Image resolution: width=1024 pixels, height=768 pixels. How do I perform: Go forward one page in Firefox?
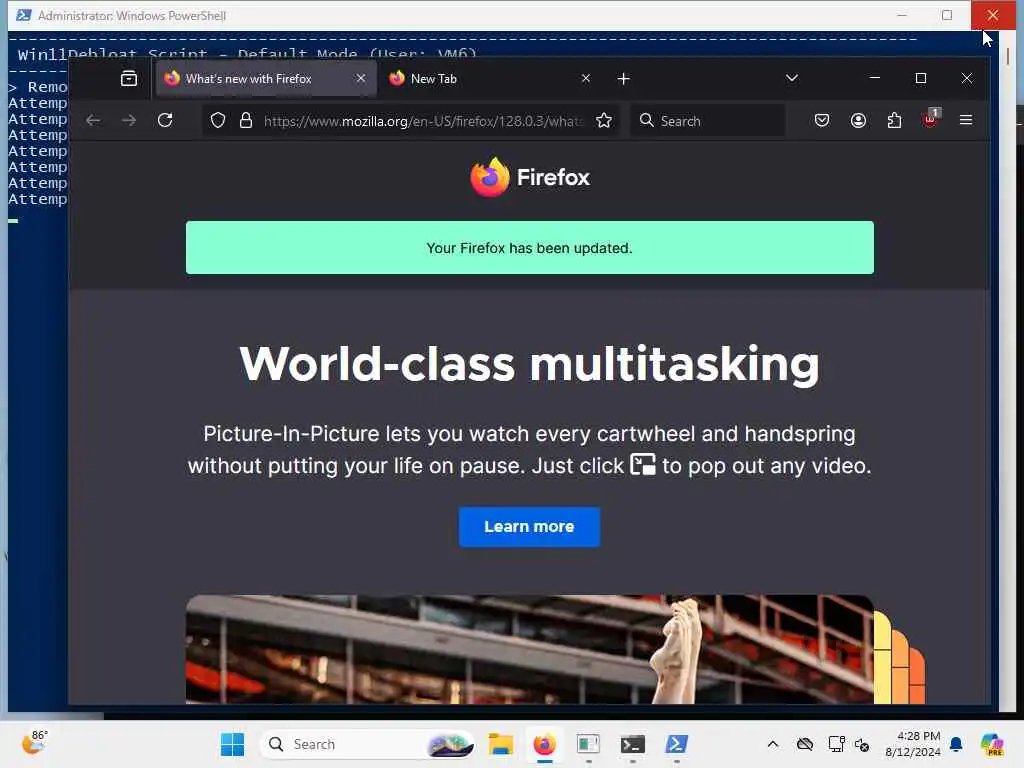[x=129, y=120]
